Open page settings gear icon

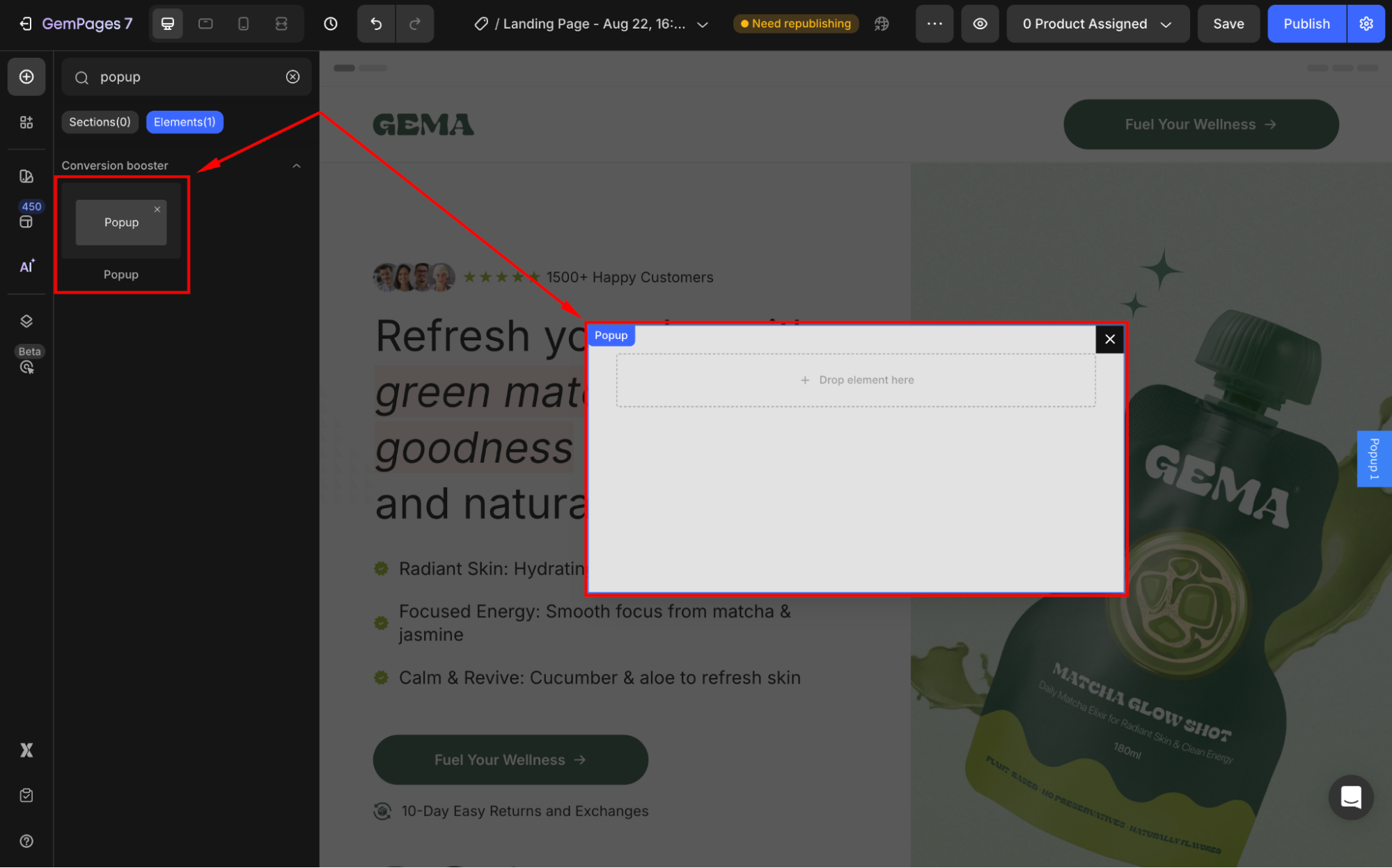(1366, 24)
